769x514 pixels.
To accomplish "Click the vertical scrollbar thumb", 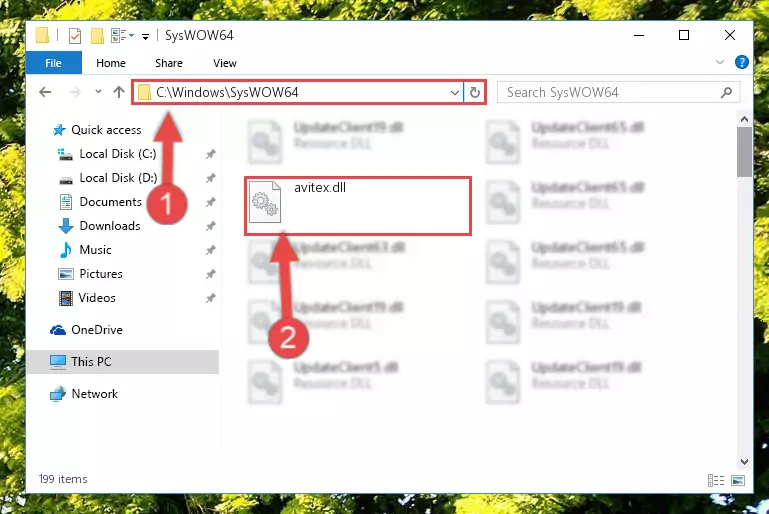I will point(744,152).
